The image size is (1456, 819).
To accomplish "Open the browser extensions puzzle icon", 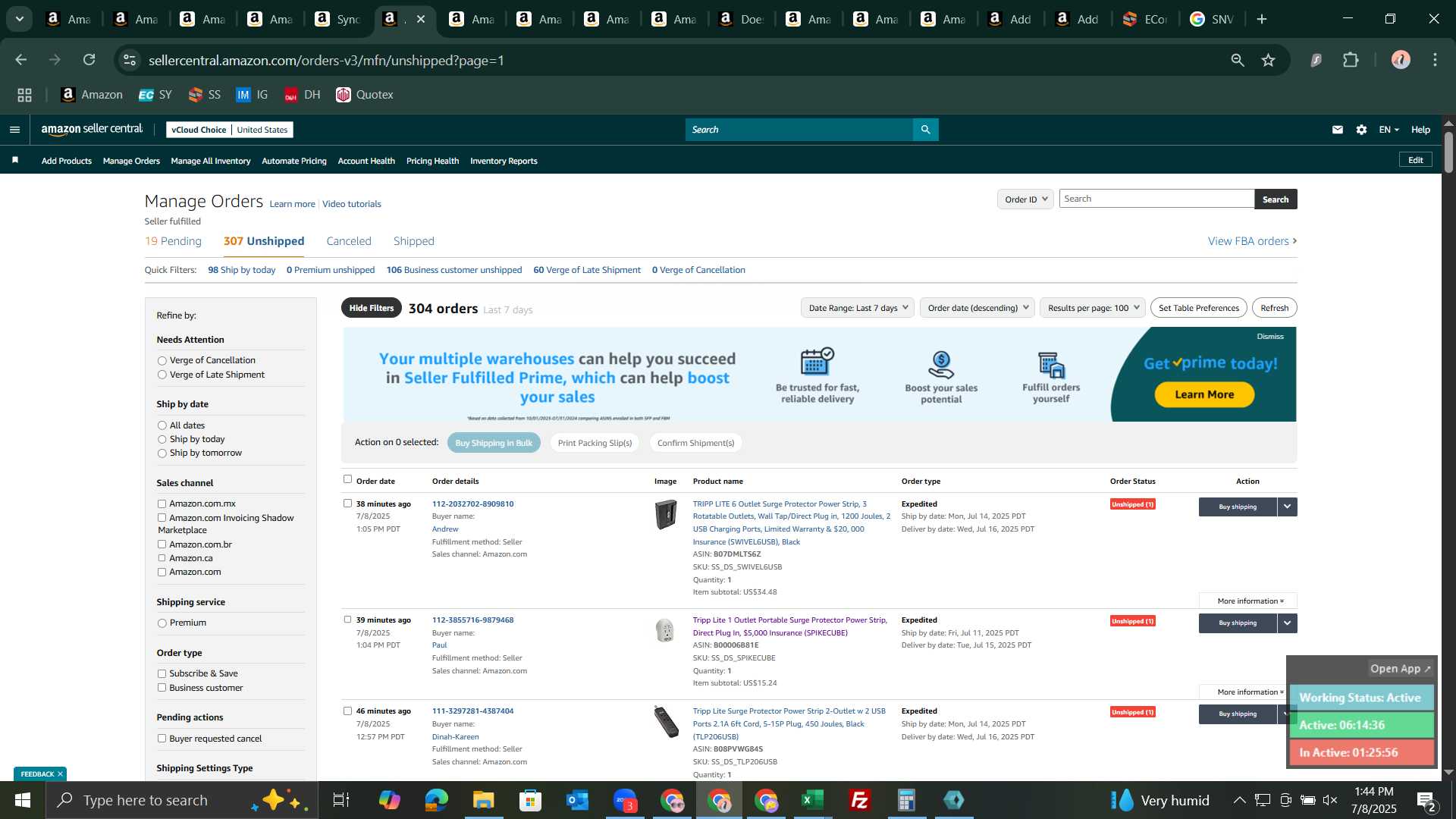I will click(x=1351, y=60).
